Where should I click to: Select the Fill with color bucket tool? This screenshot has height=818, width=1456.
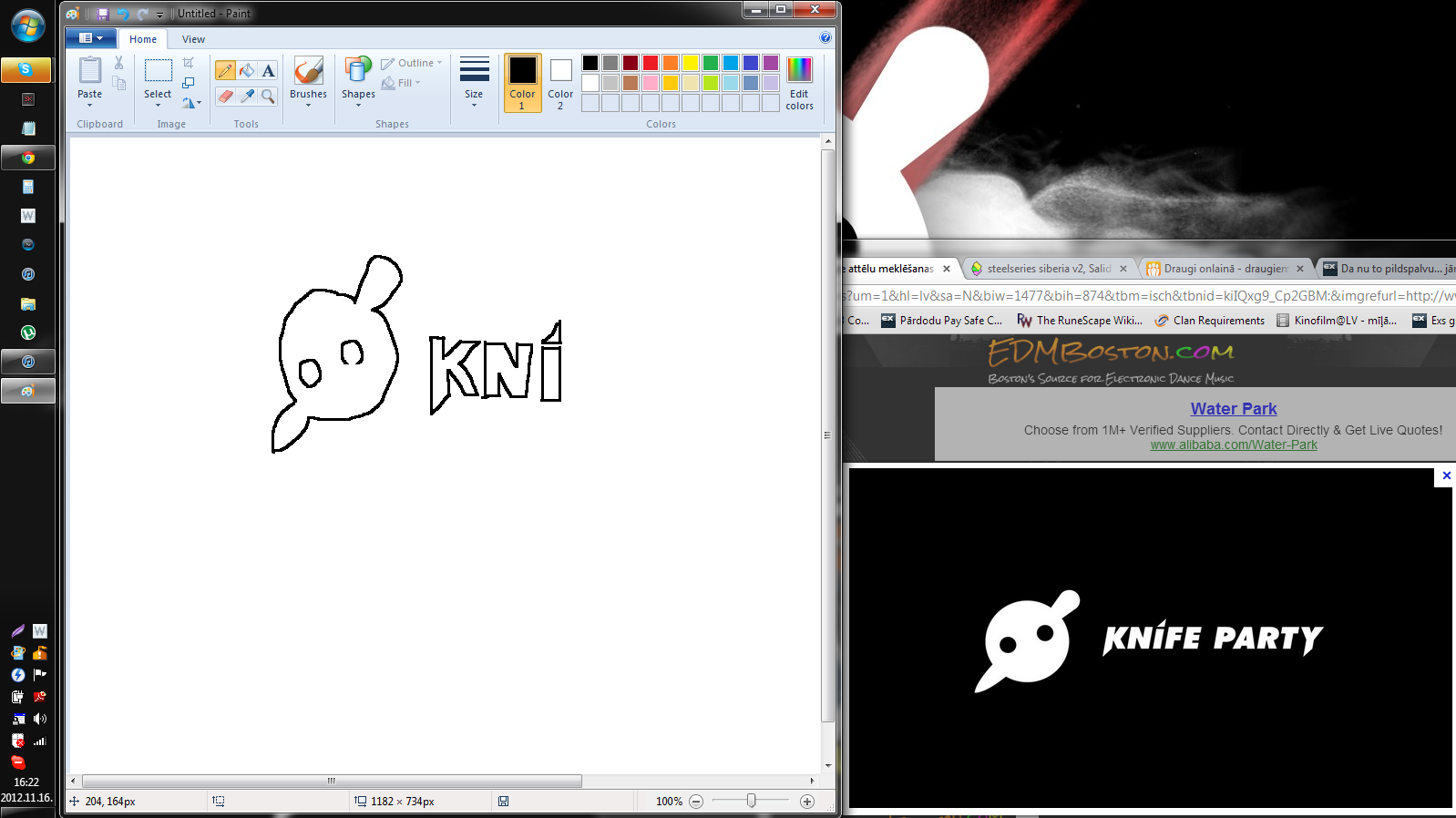247,70
